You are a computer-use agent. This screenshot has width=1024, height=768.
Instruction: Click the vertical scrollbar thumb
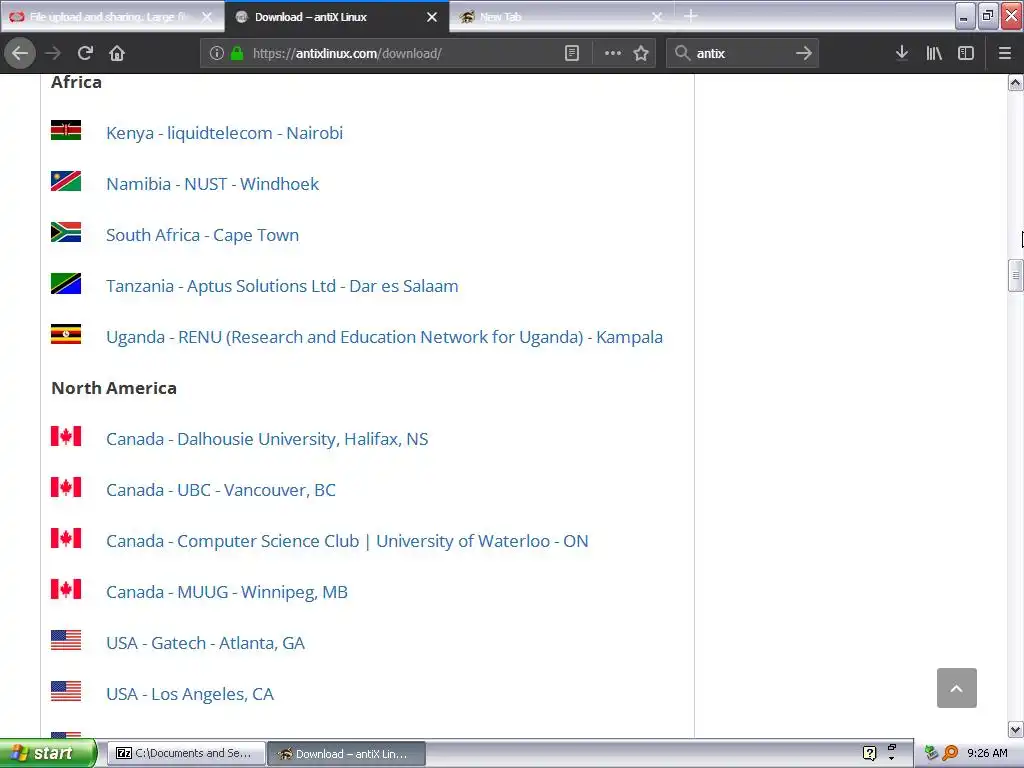pos(1016,275)
